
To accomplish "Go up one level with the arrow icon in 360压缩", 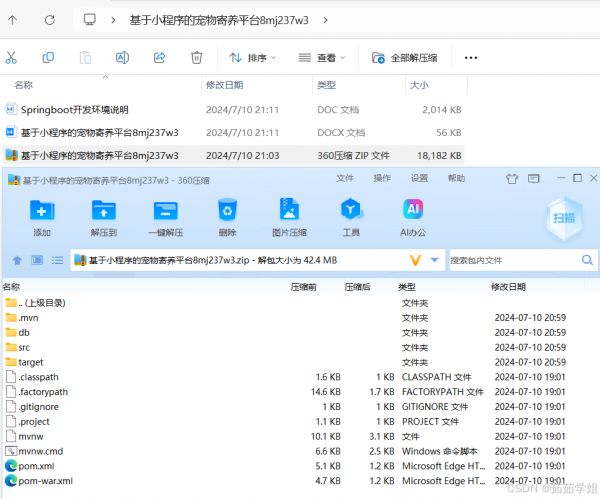I will coord(17,260).
